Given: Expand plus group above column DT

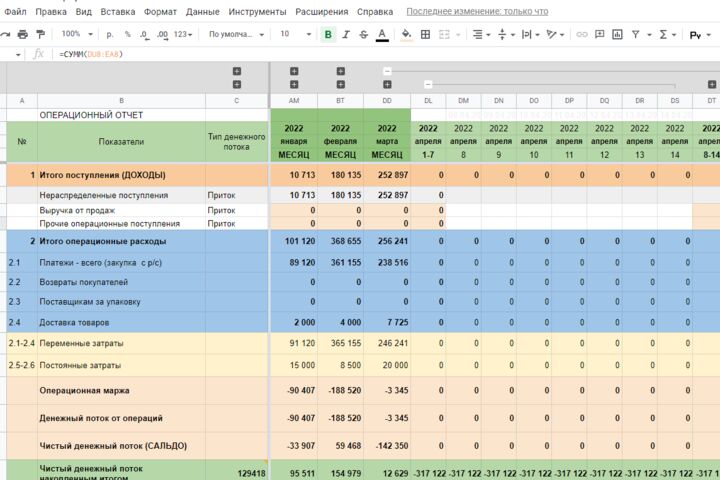Looking at the screenshot, I should tap(712, 85).
